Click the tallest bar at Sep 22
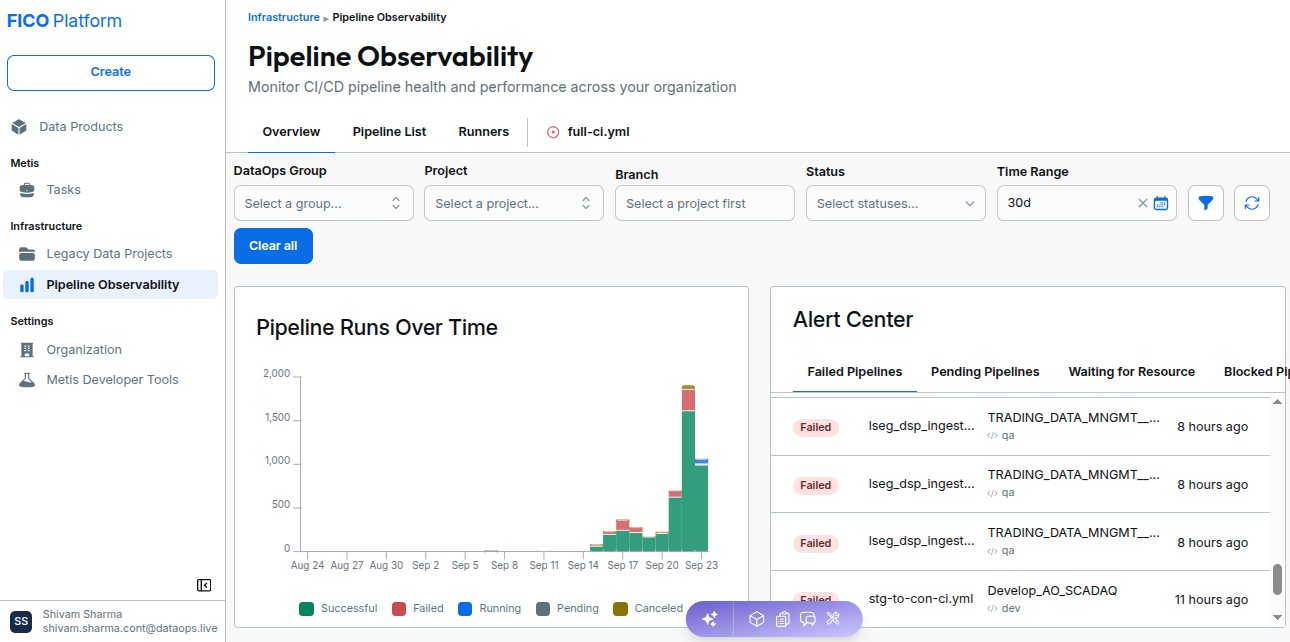Viewport: 1290px width, 642px height. click(688, 468)
